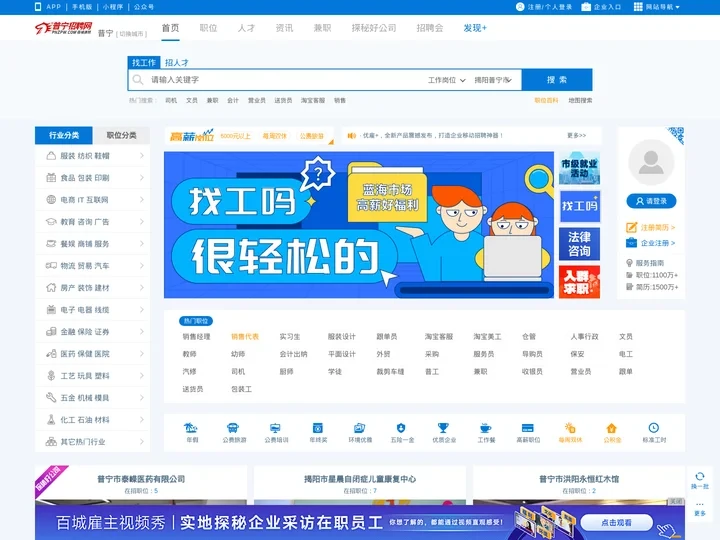Click the 公积金 house icon
720x540 pixels.
[611, 428]
